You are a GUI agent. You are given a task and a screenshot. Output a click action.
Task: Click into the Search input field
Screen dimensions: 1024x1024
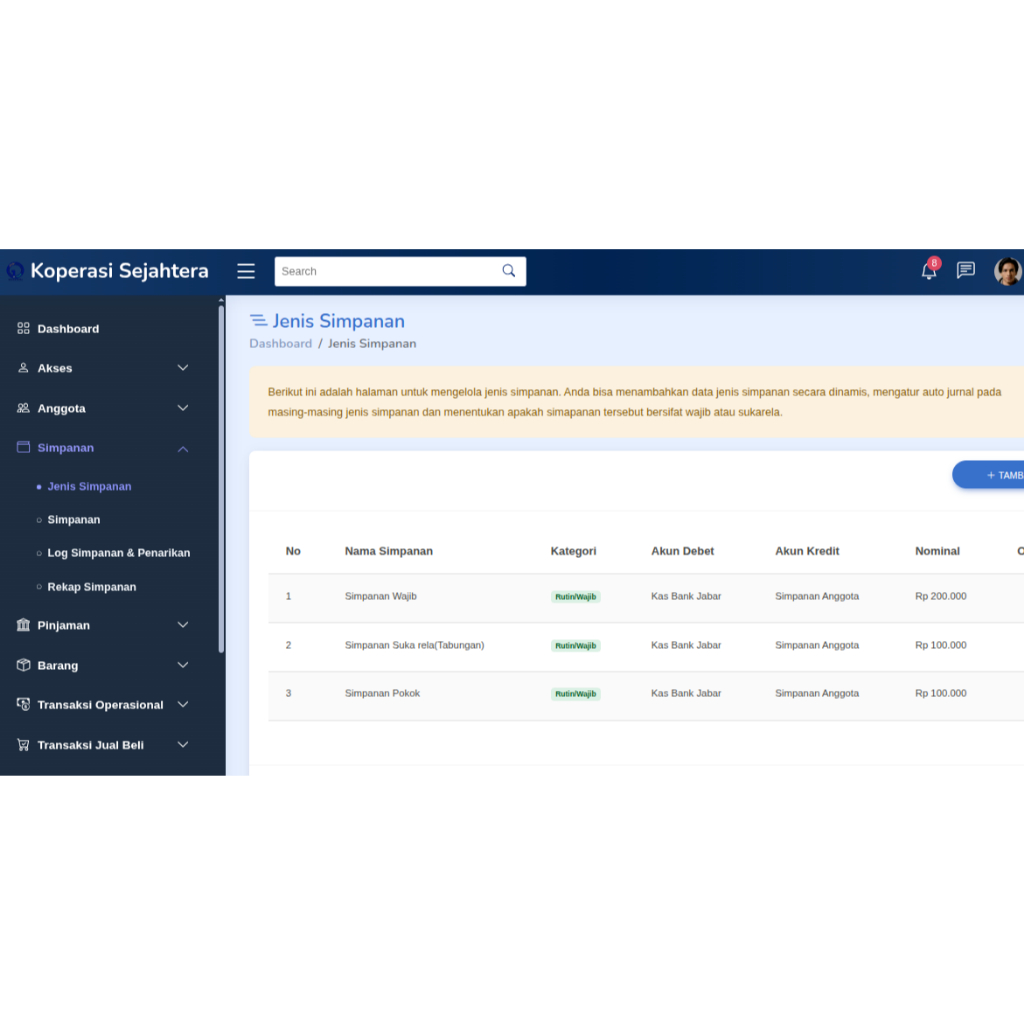385,271
